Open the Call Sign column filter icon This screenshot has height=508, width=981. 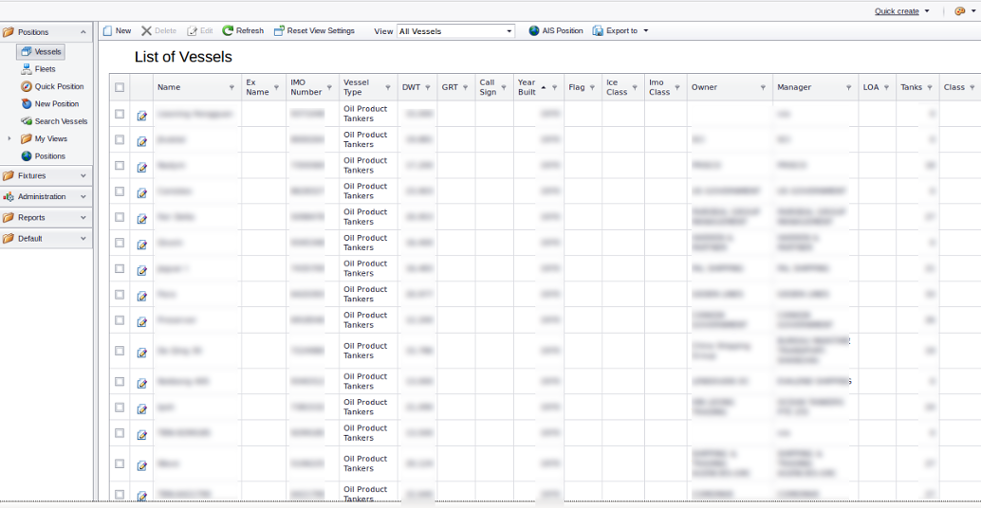coord(504,88)
